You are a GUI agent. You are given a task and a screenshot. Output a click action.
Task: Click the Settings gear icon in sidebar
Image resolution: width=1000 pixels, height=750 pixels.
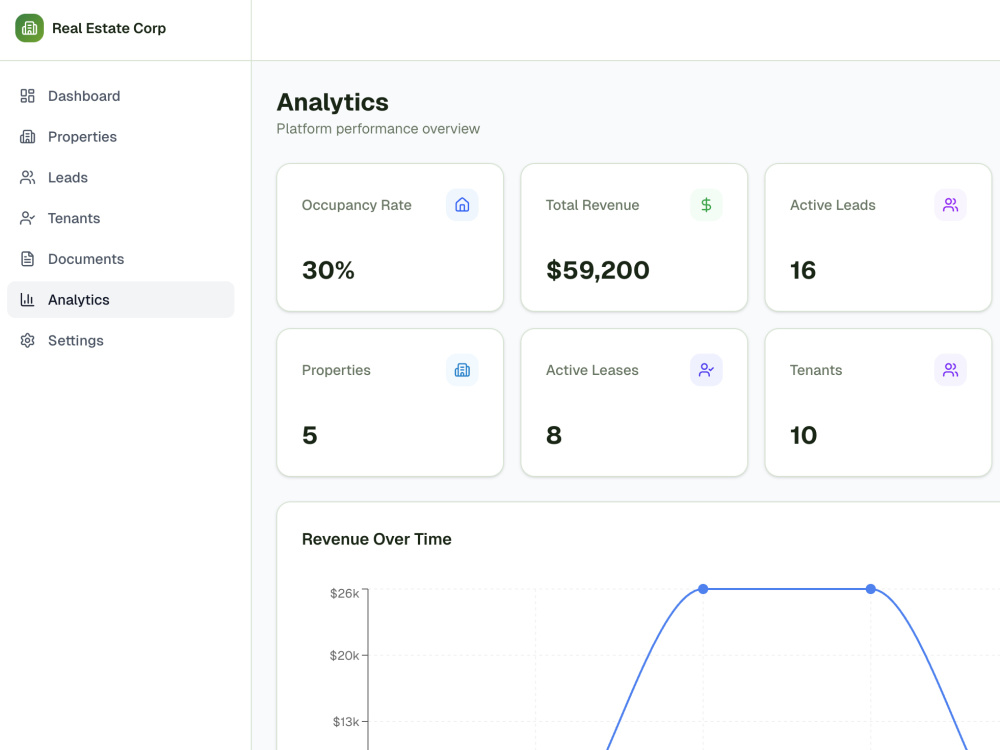(x=27, y=341)
